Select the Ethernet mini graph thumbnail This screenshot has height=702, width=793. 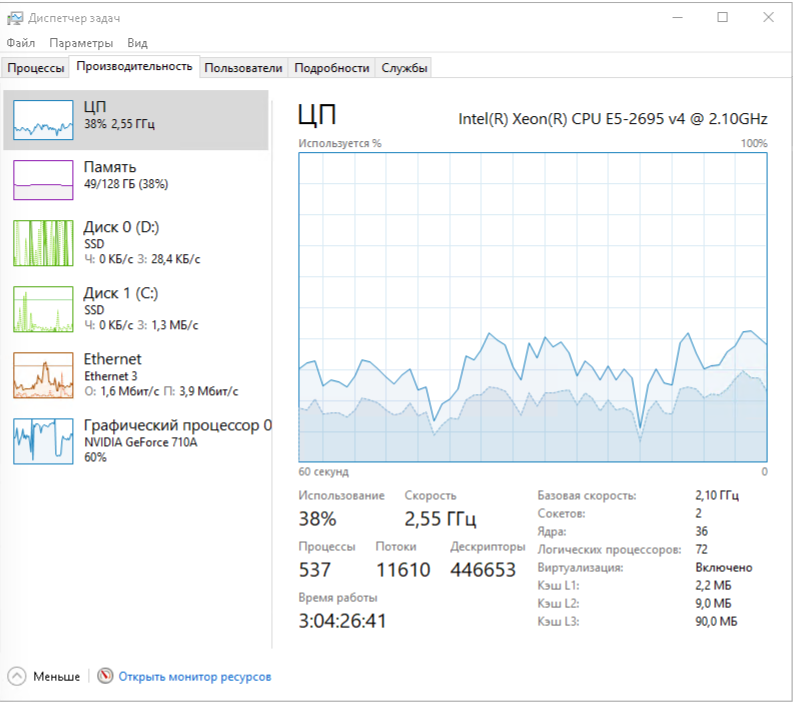click(x=43, y=375)
